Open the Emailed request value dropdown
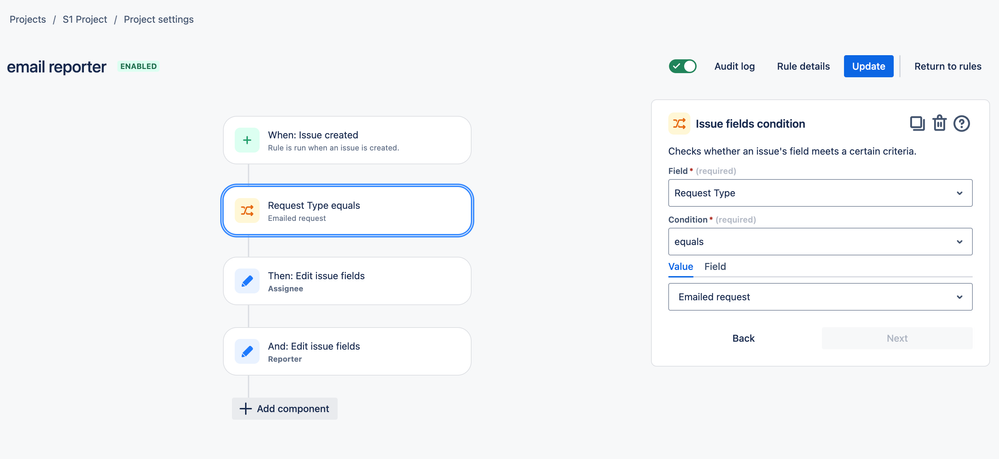Viewport: 999px width, 459px height. pos(820,297)
